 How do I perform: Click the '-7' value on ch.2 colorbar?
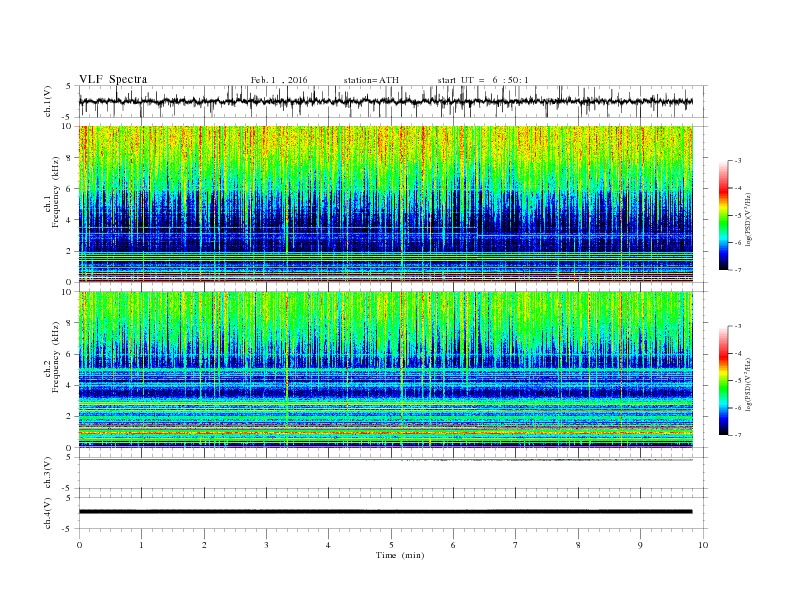(737, 435)
